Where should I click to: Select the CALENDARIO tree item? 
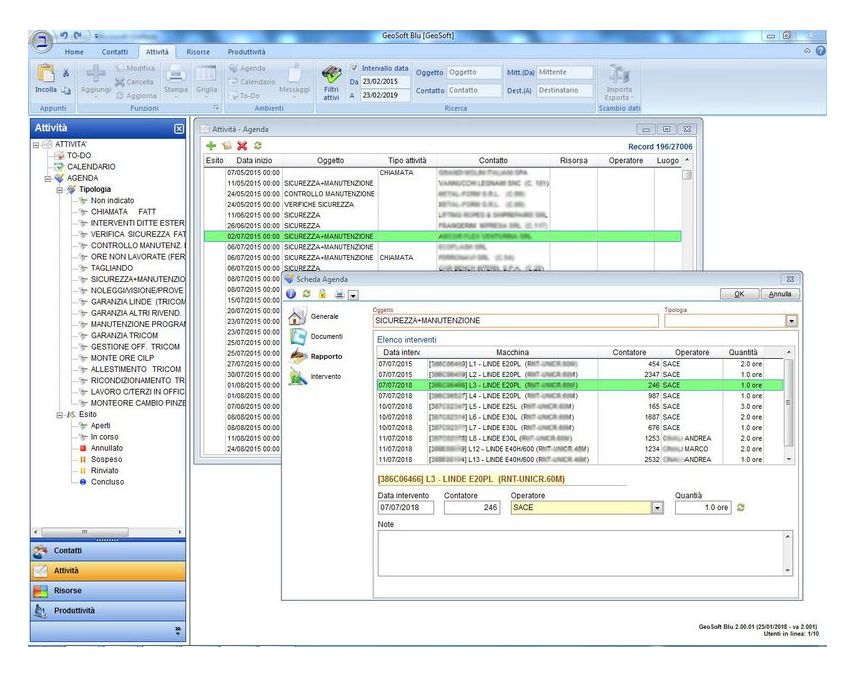(91, 167)
